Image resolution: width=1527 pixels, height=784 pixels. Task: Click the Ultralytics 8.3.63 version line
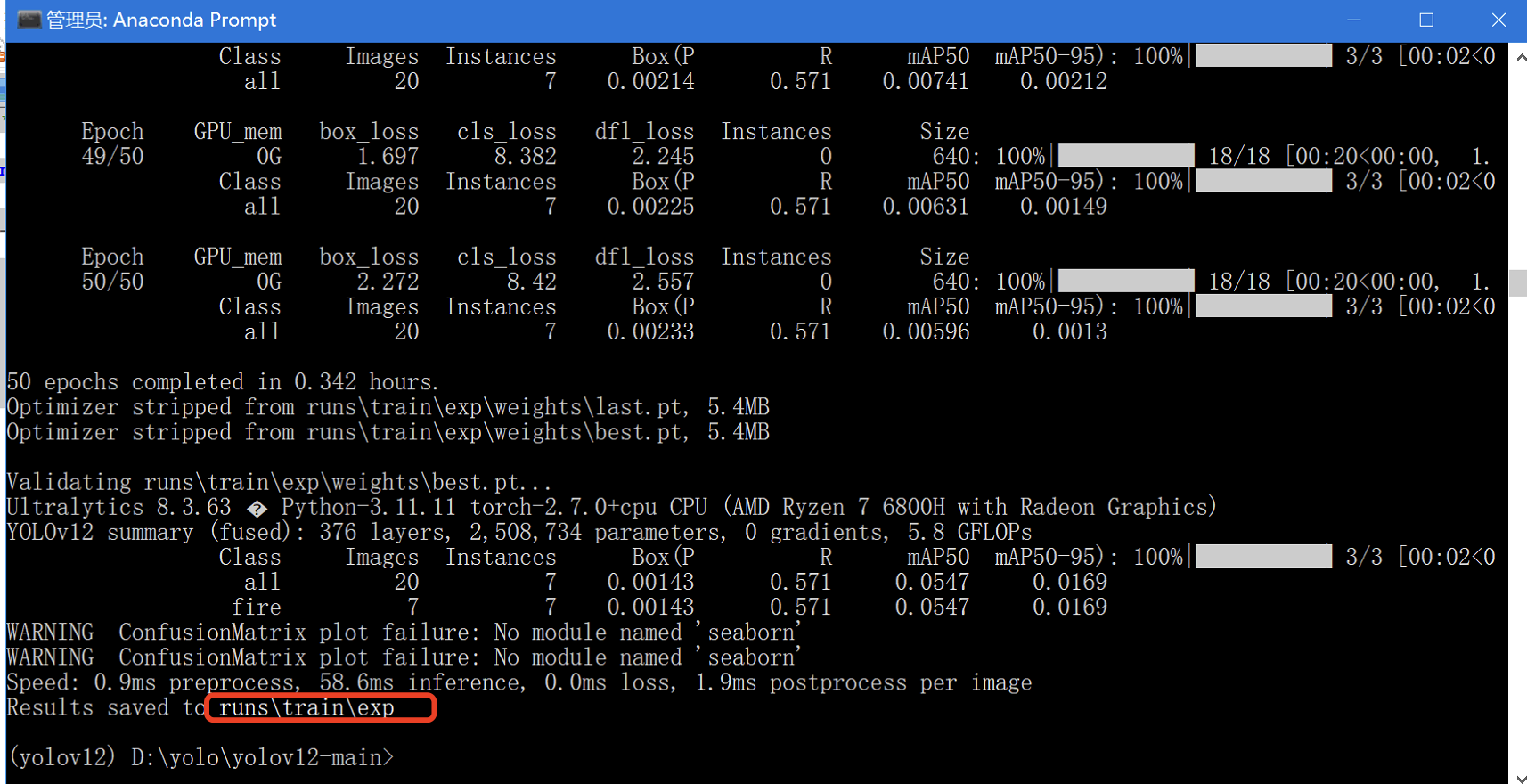tap(612, 507)
